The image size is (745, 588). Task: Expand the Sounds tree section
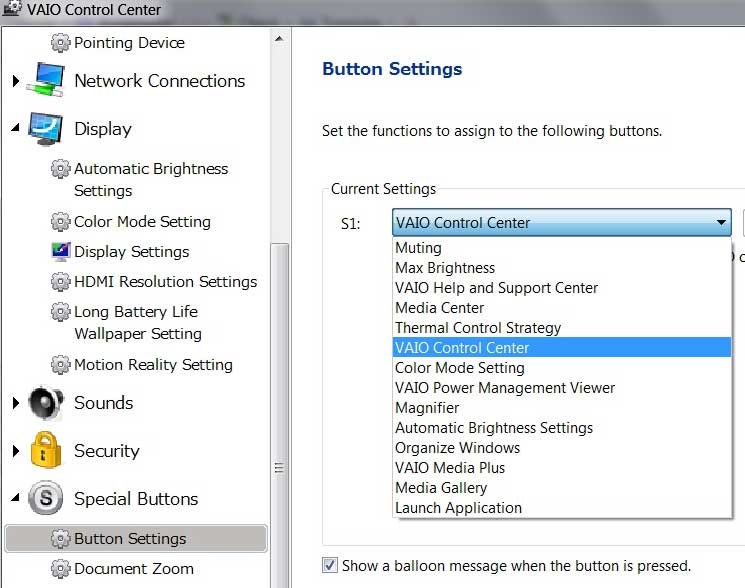click(x=16, y=403)
